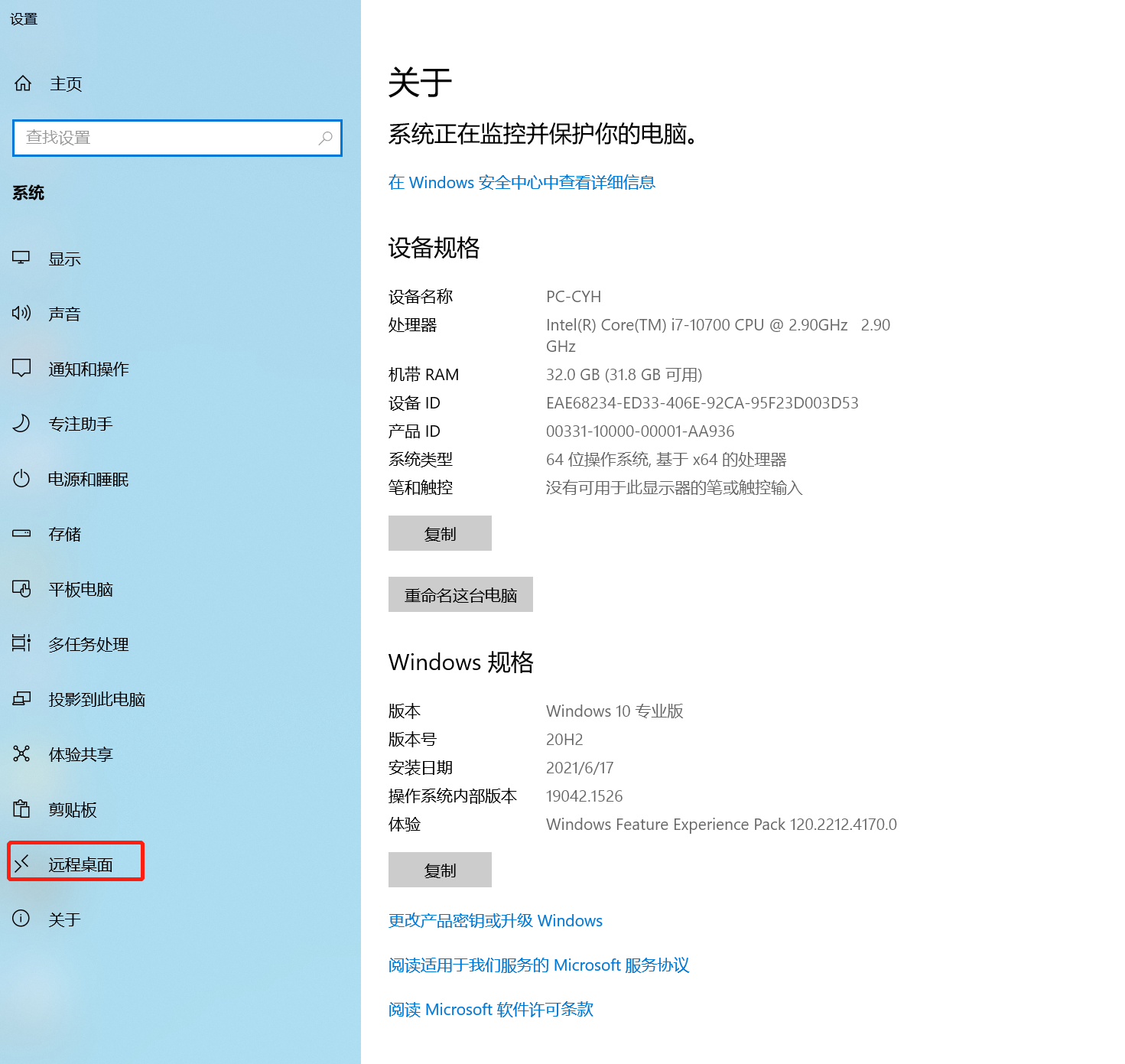Screen dimensions: 1125x1064
Task: Open the 显示 settings page
Action: click(x=64, y=259)
